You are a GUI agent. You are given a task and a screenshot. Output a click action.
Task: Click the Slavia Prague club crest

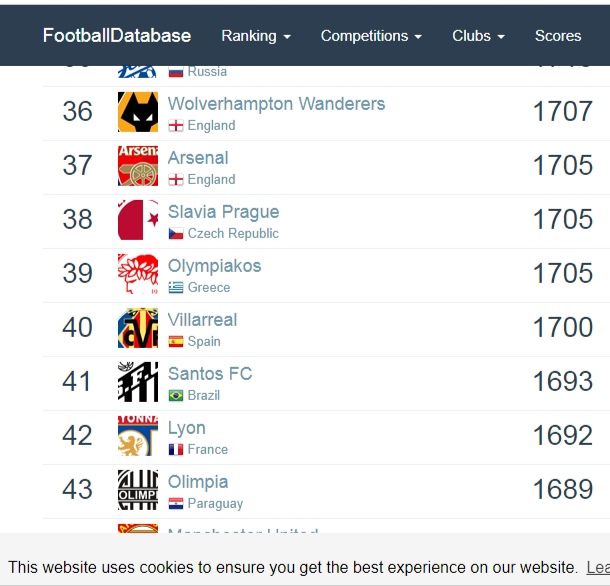[x=138, y=220]
